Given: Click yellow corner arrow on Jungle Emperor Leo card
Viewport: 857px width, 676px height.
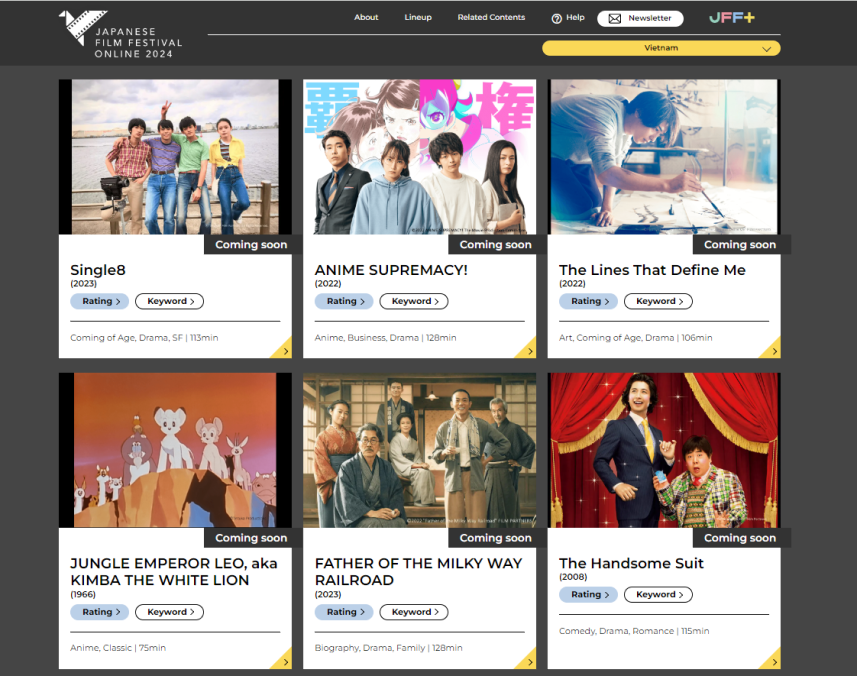Looking at the screenshot, I should tap(283, 660).
